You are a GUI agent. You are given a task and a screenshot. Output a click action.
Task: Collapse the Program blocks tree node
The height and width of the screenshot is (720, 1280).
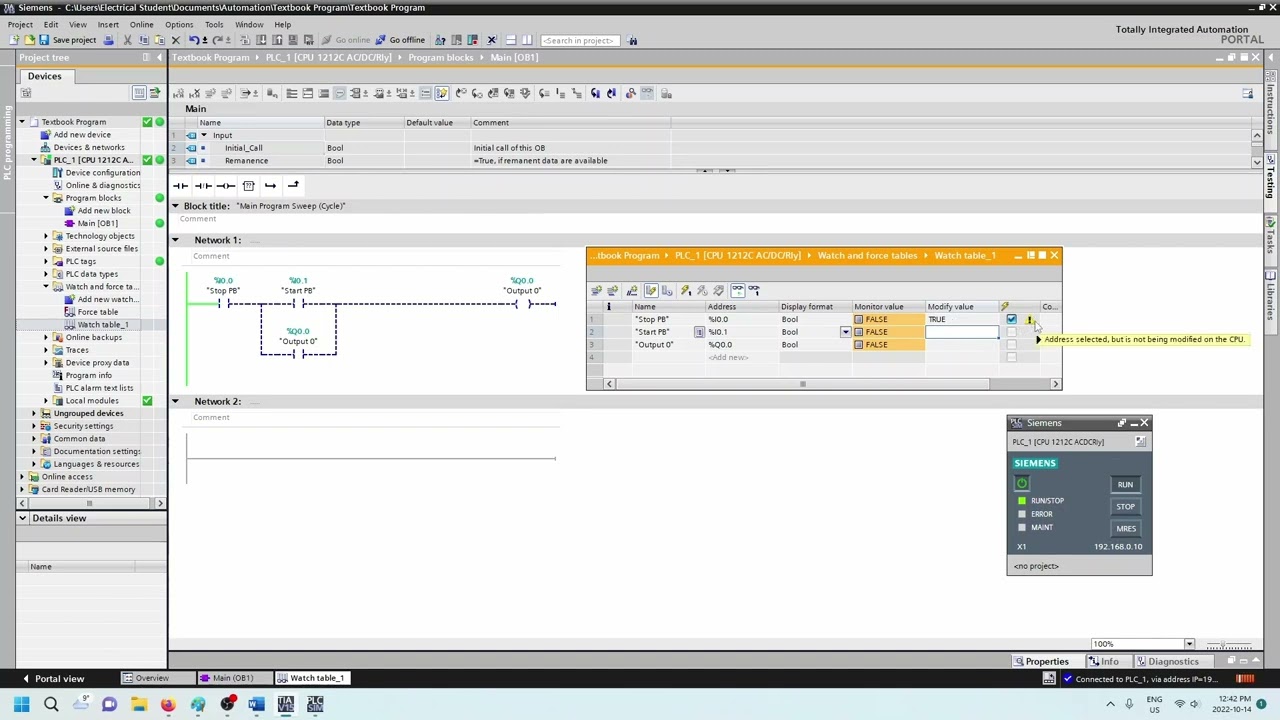[45, 198]
